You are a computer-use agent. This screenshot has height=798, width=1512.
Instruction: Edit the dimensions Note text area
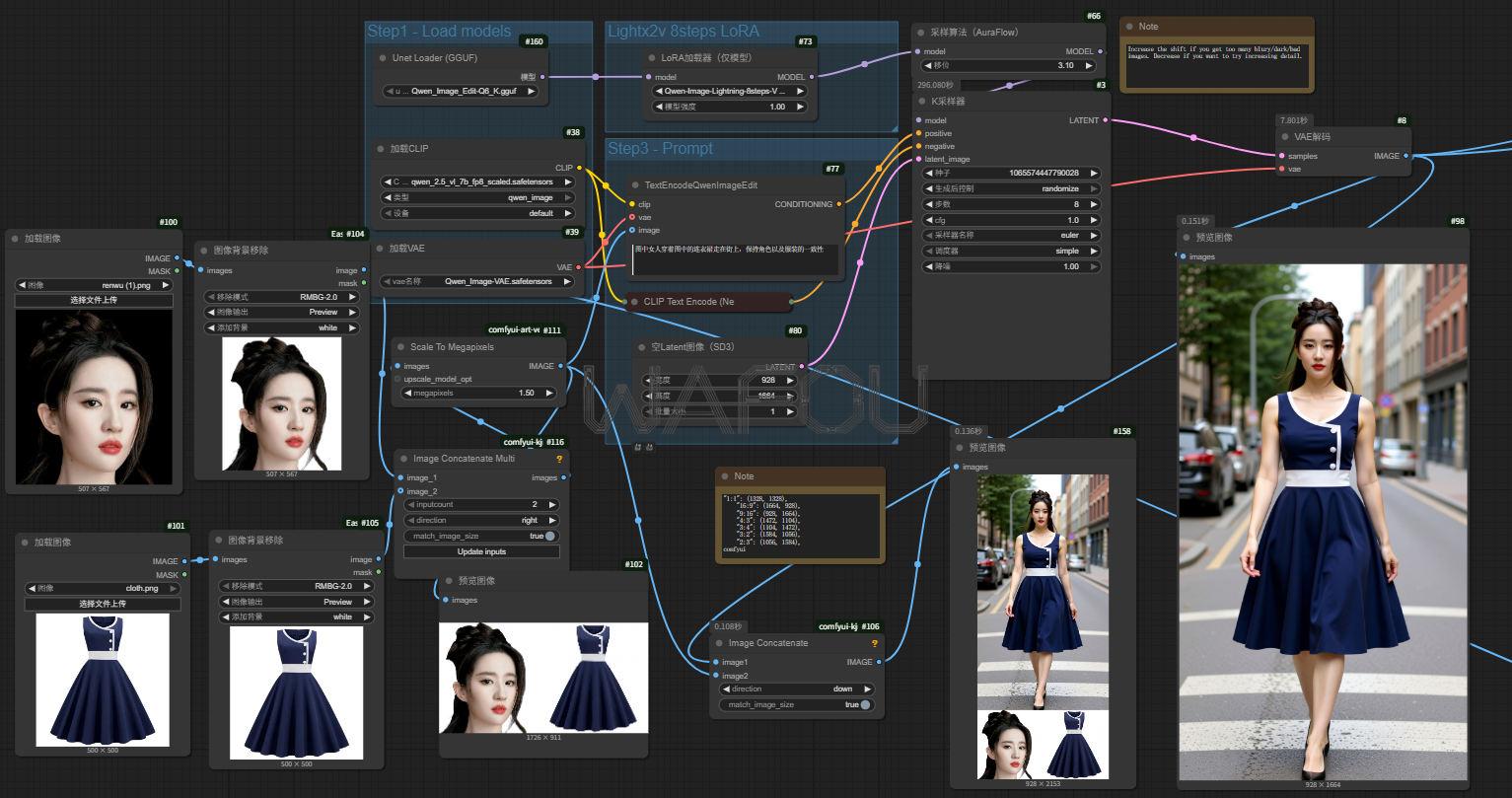[800, 526]
